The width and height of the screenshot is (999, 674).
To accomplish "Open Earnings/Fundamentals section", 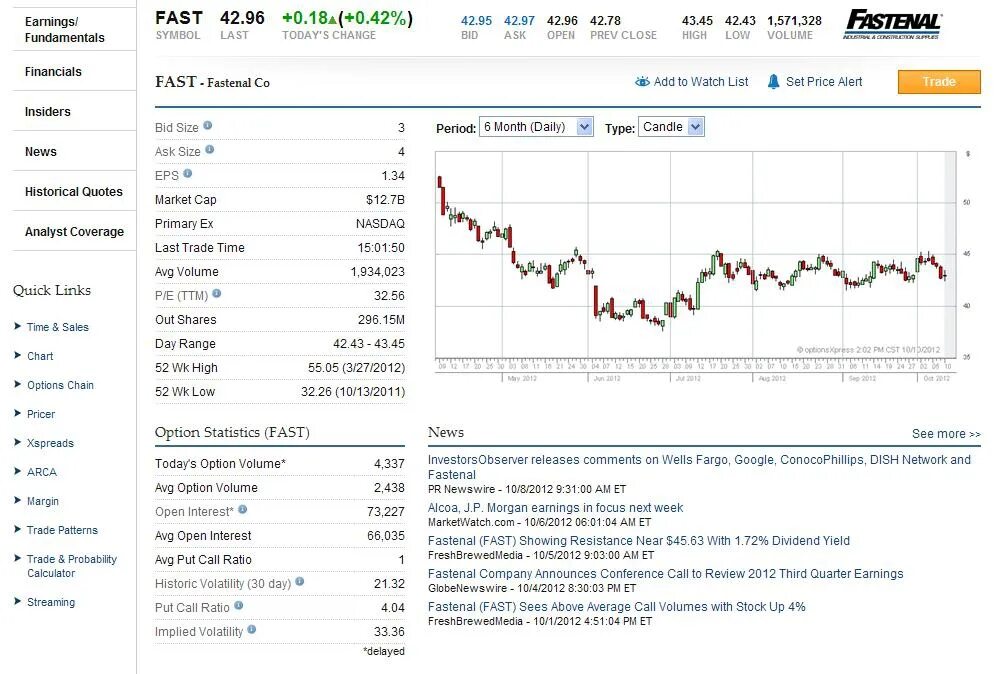I will (x=64, y=29).
